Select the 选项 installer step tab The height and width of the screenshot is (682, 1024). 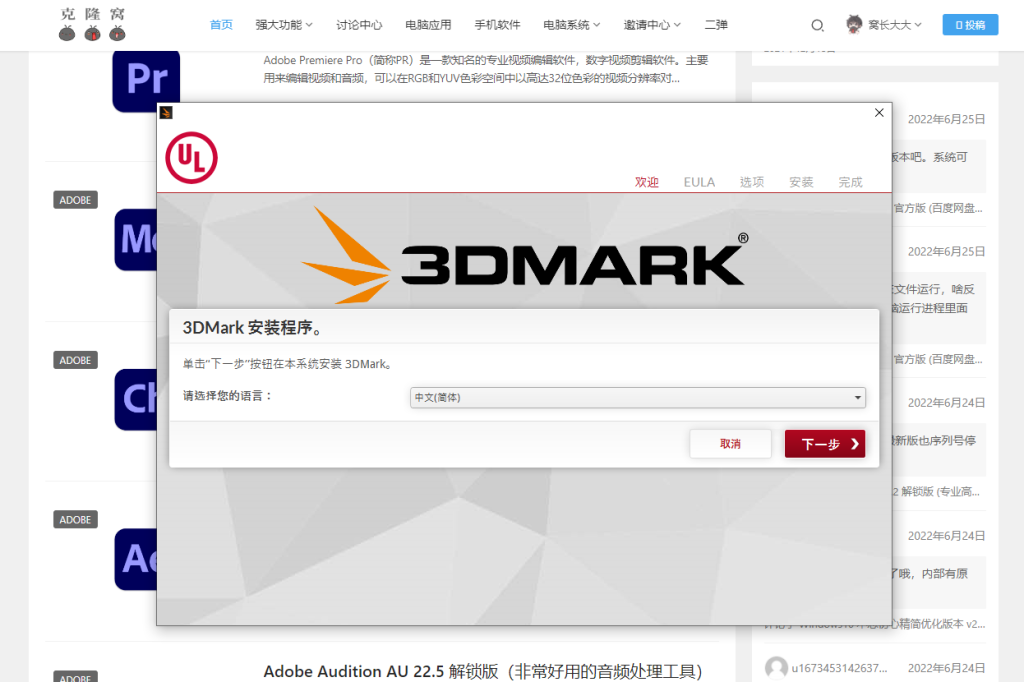pos(752,182)
